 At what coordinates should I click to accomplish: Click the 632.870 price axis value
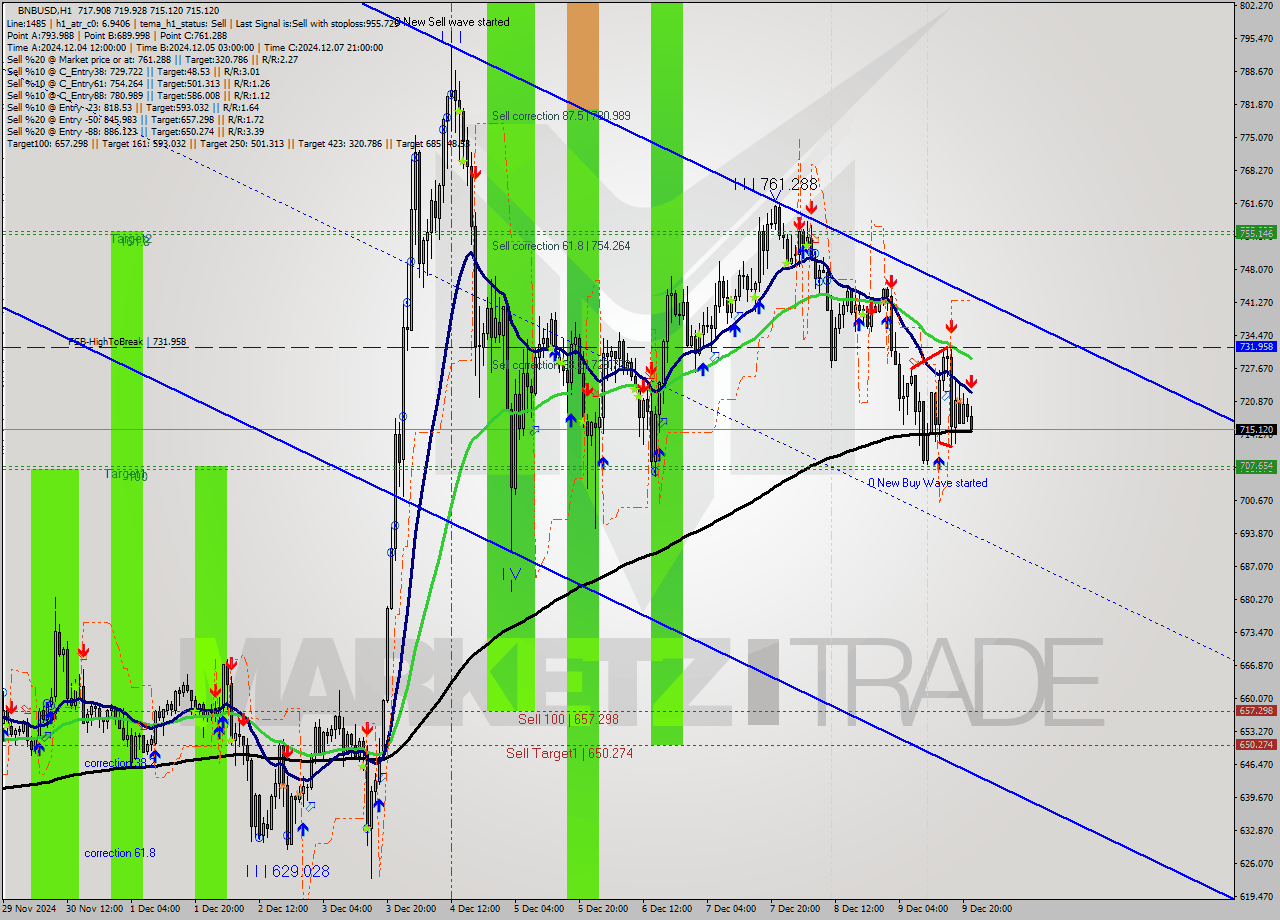click(1256, 831)
